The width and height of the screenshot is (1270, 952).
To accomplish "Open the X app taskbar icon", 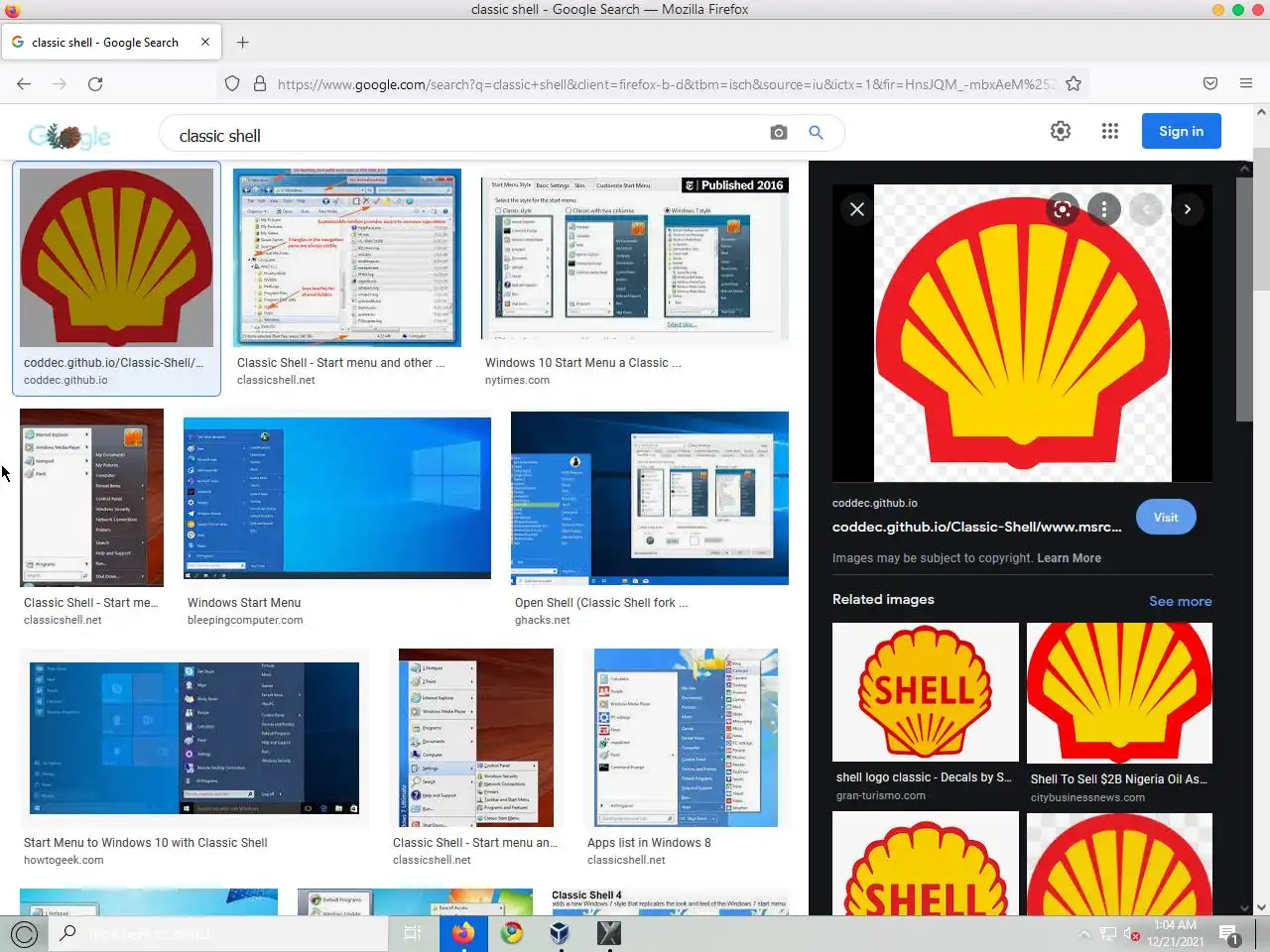I will 609,933.
